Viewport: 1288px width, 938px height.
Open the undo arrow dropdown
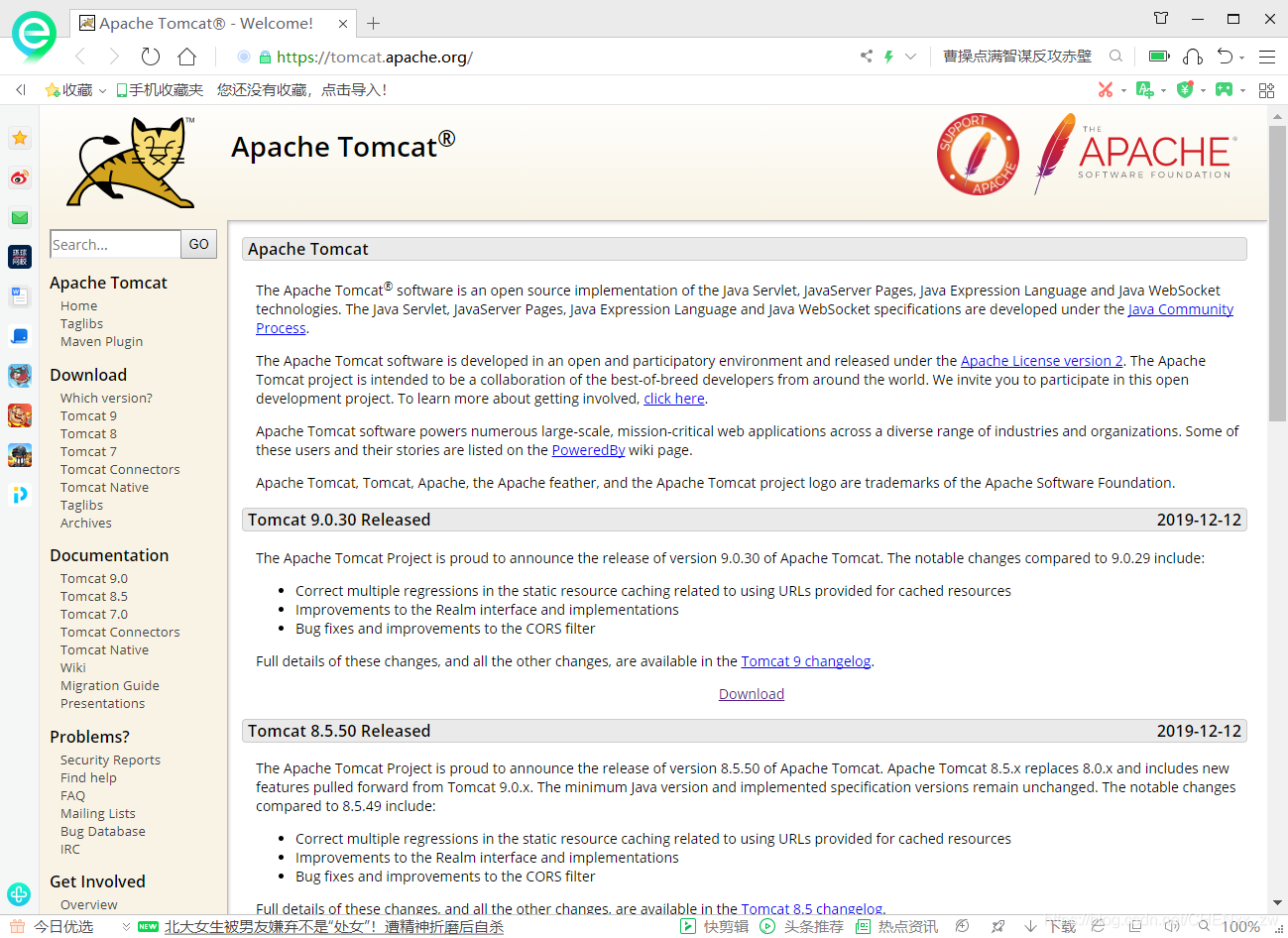coord(1243,57)
